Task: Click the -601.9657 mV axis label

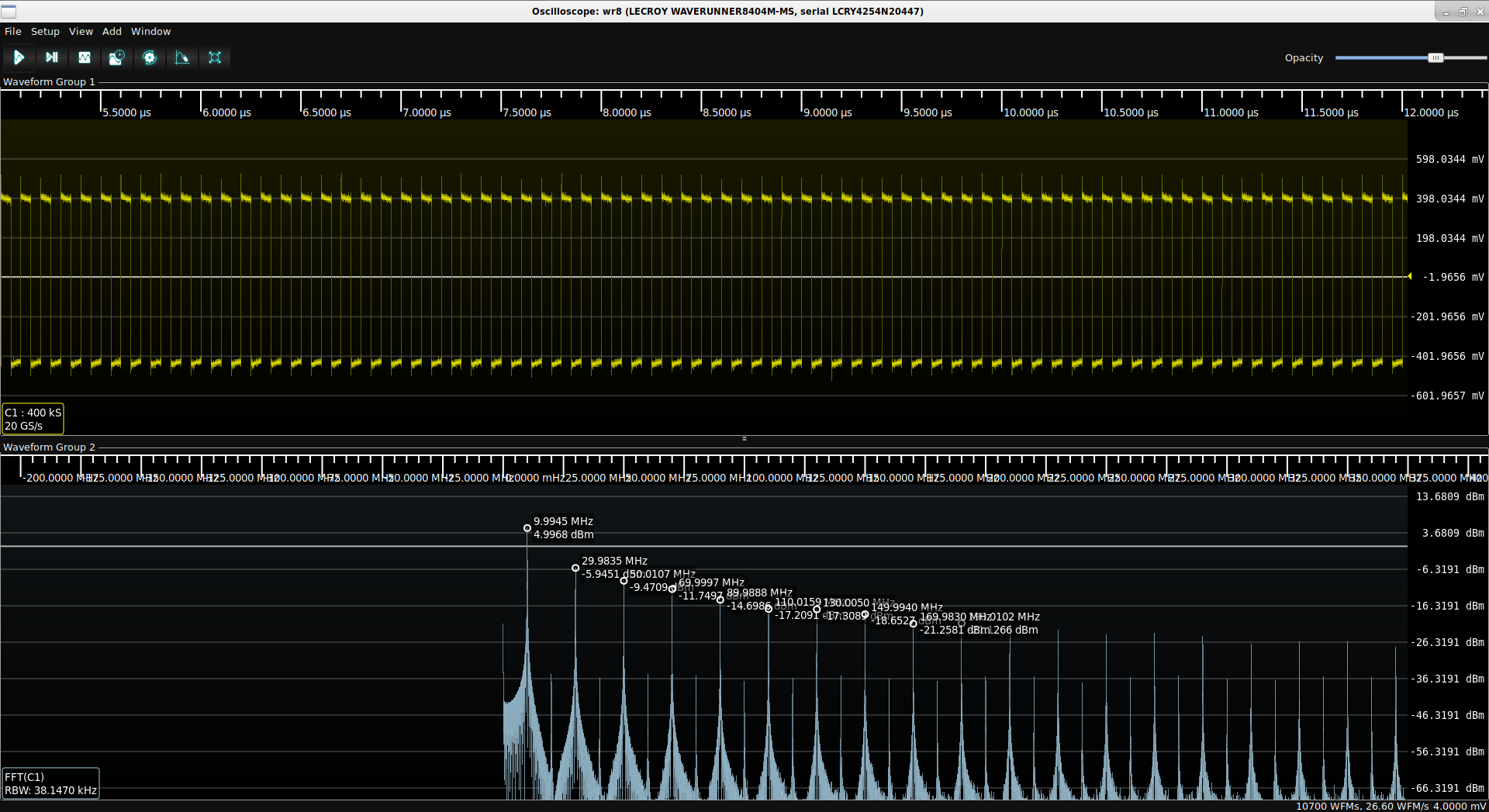Action: coord(1447,396)
